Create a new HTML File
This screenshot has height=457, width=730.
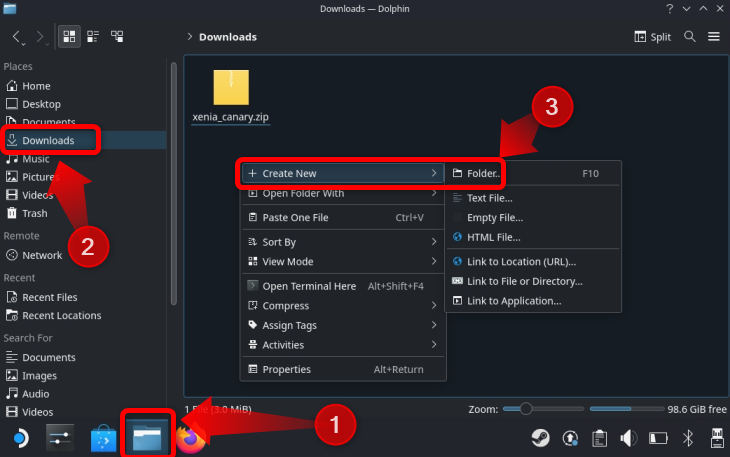533,237
